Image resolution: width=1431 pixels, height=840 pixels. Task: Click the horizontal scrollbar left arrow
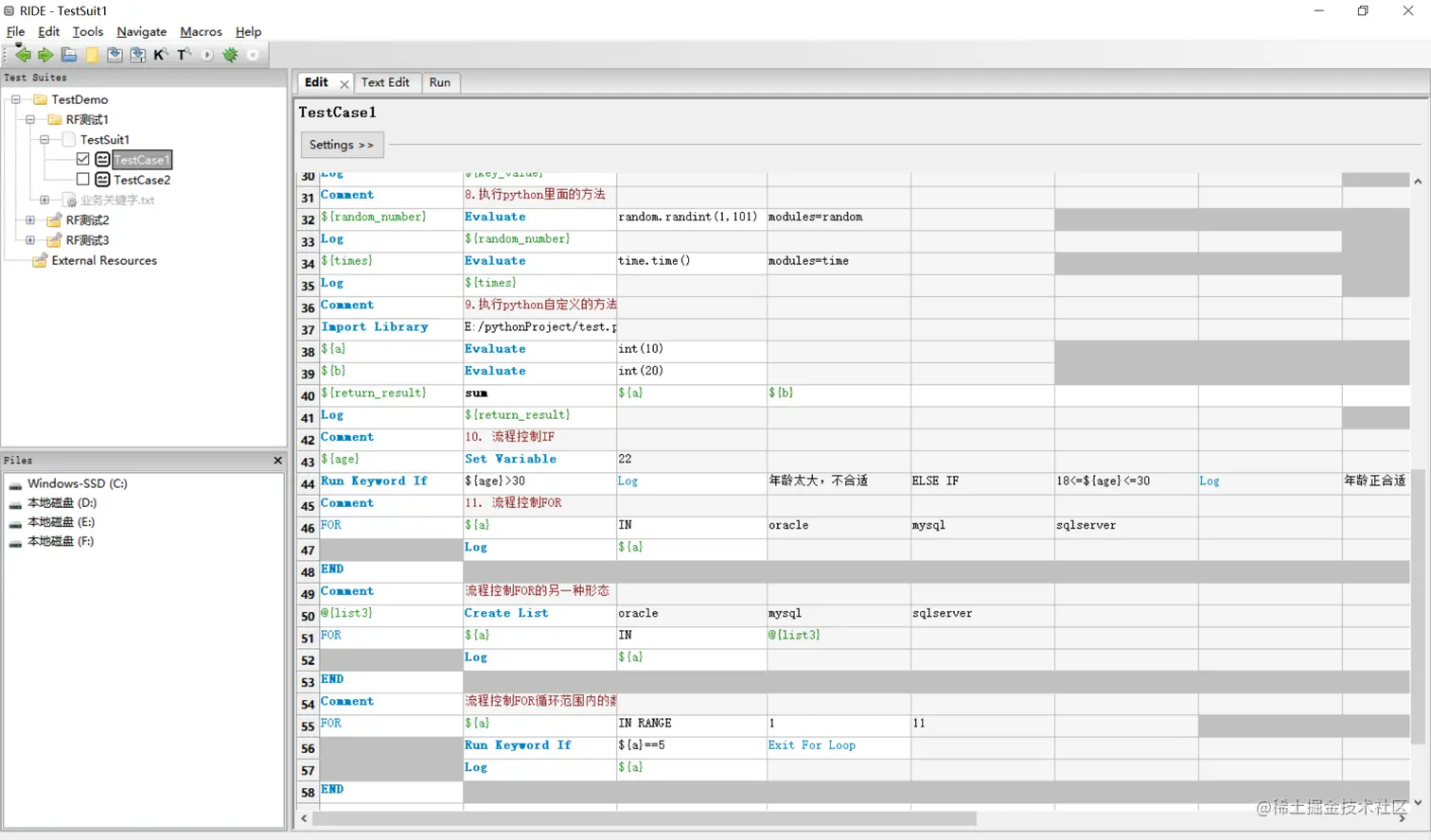304,818
